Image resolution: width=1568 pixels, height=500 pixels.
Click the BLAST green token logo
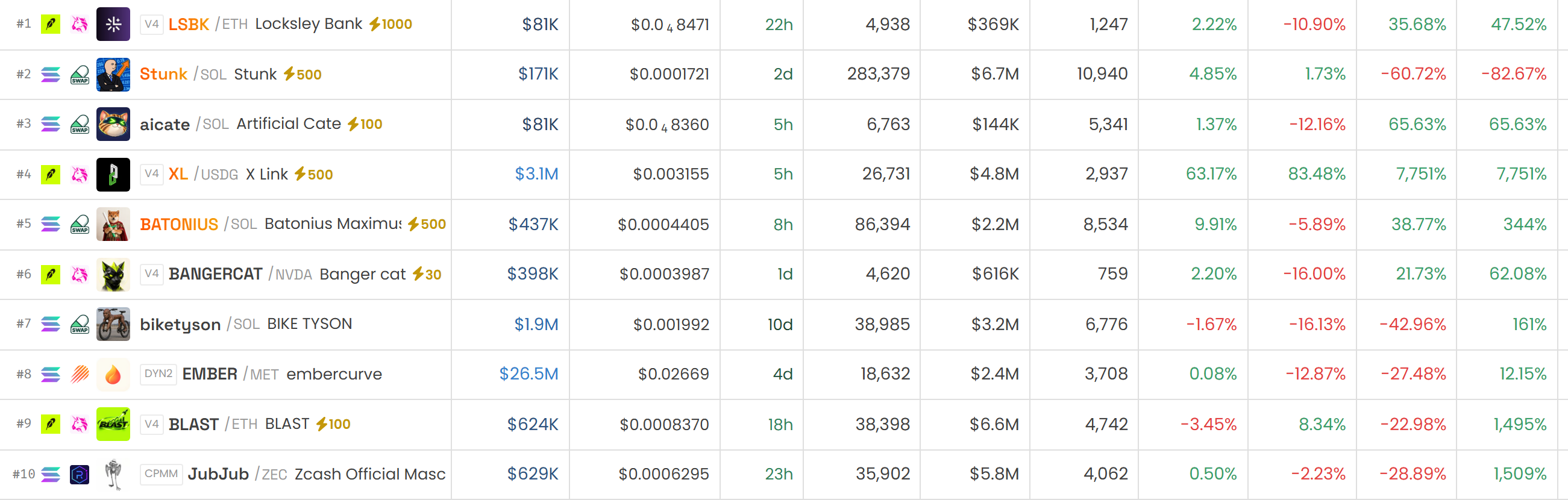click(x=113, y=424)
